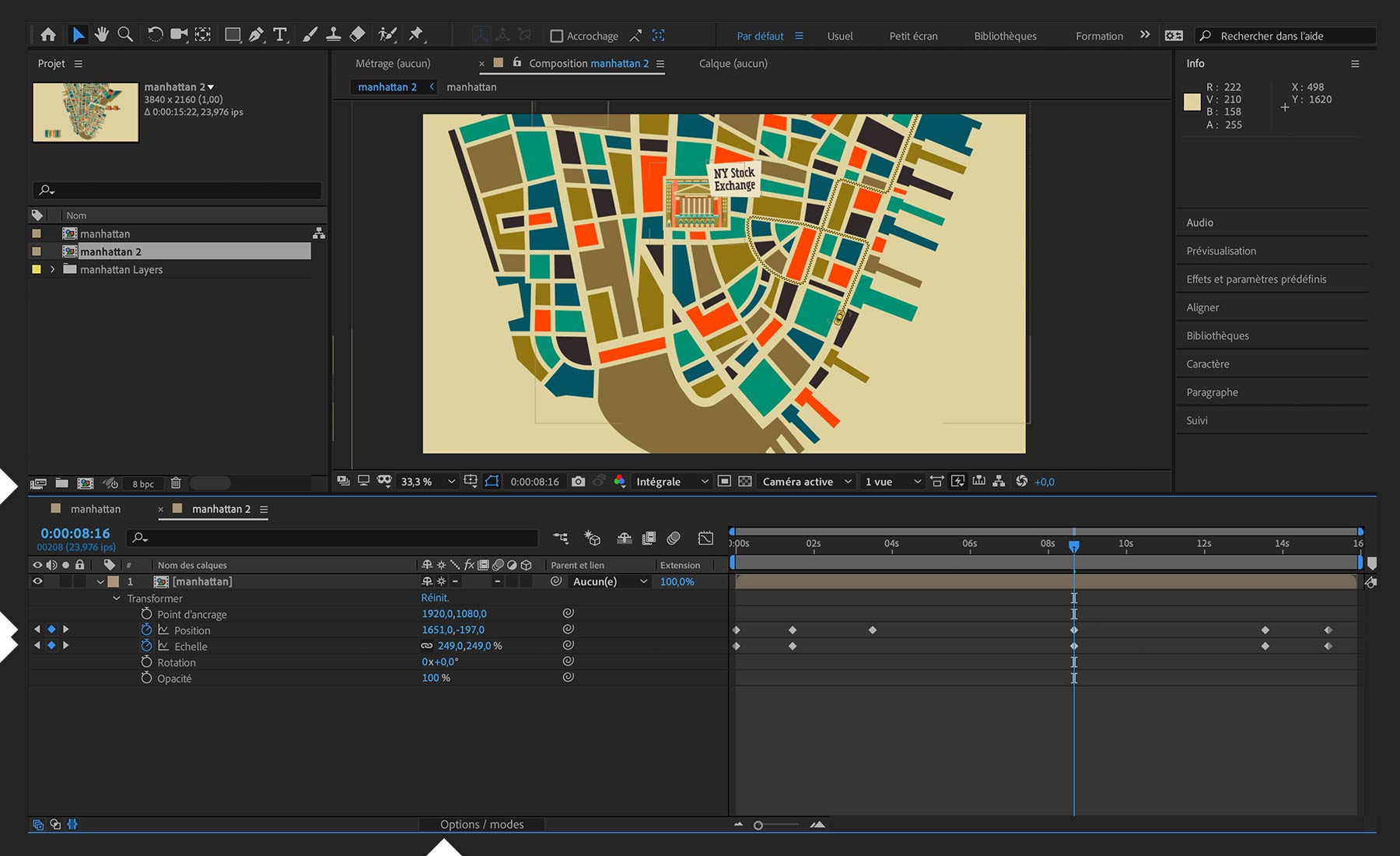Toggle the Position stopwatch
Screen dimensions: 1400x856
pyautogui.click(x=146, y=630)
